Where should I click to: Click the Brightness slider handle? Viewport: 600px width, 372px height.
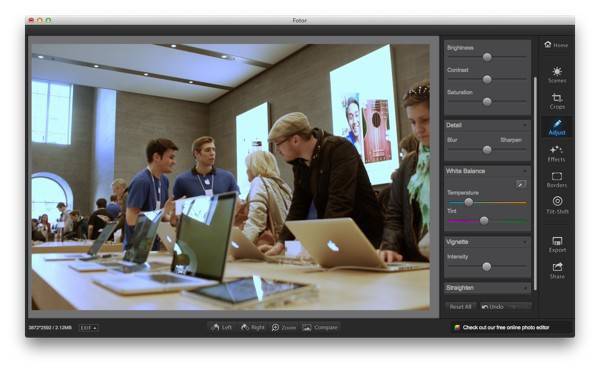[x=487, y=57]
